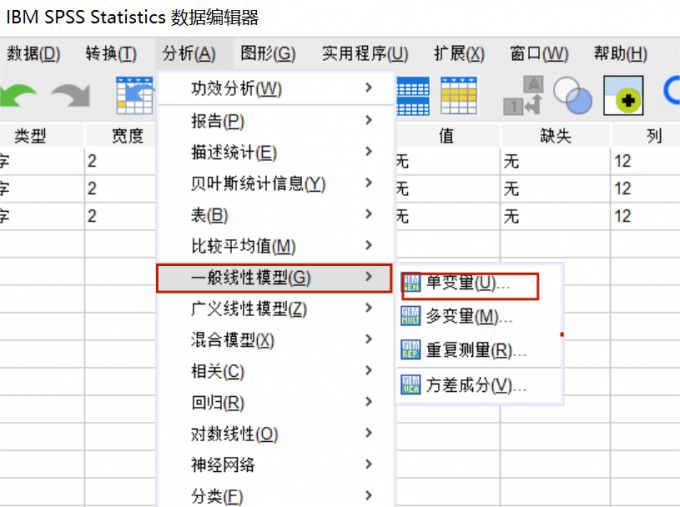The width and height of the screenshot is (680, 507).
Task: Open the 数据(D) menu
Action: click(33, 54)
